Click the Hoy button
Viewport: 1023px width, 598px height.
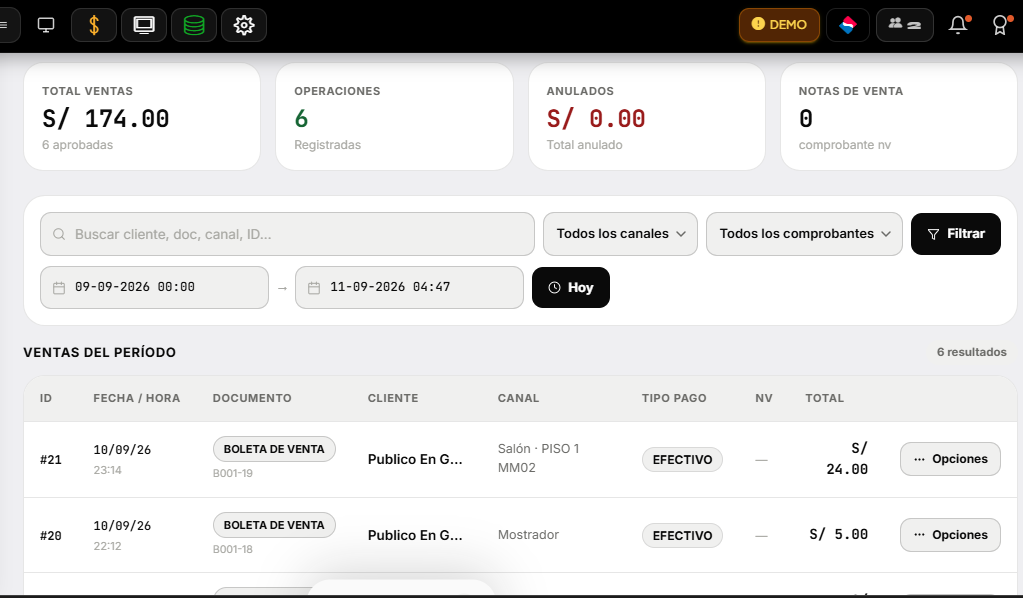point(571,288)
